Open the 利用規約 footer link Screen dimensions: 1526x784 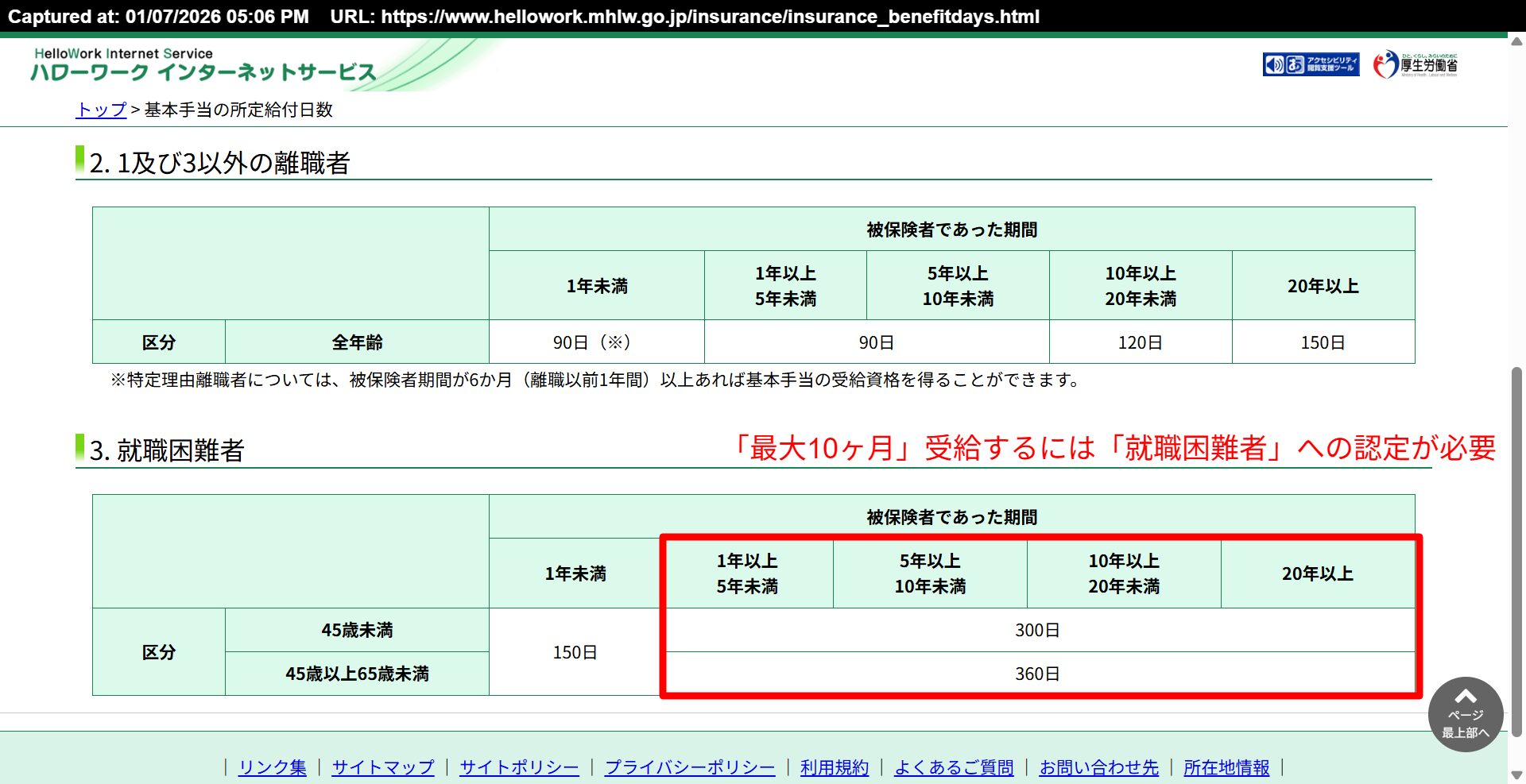pos(835,767)
